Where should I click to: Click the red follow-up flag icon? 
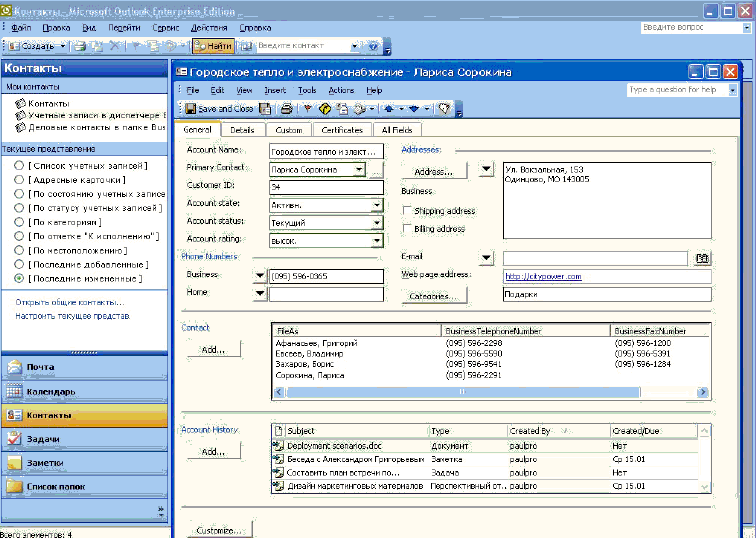point(307,109)
